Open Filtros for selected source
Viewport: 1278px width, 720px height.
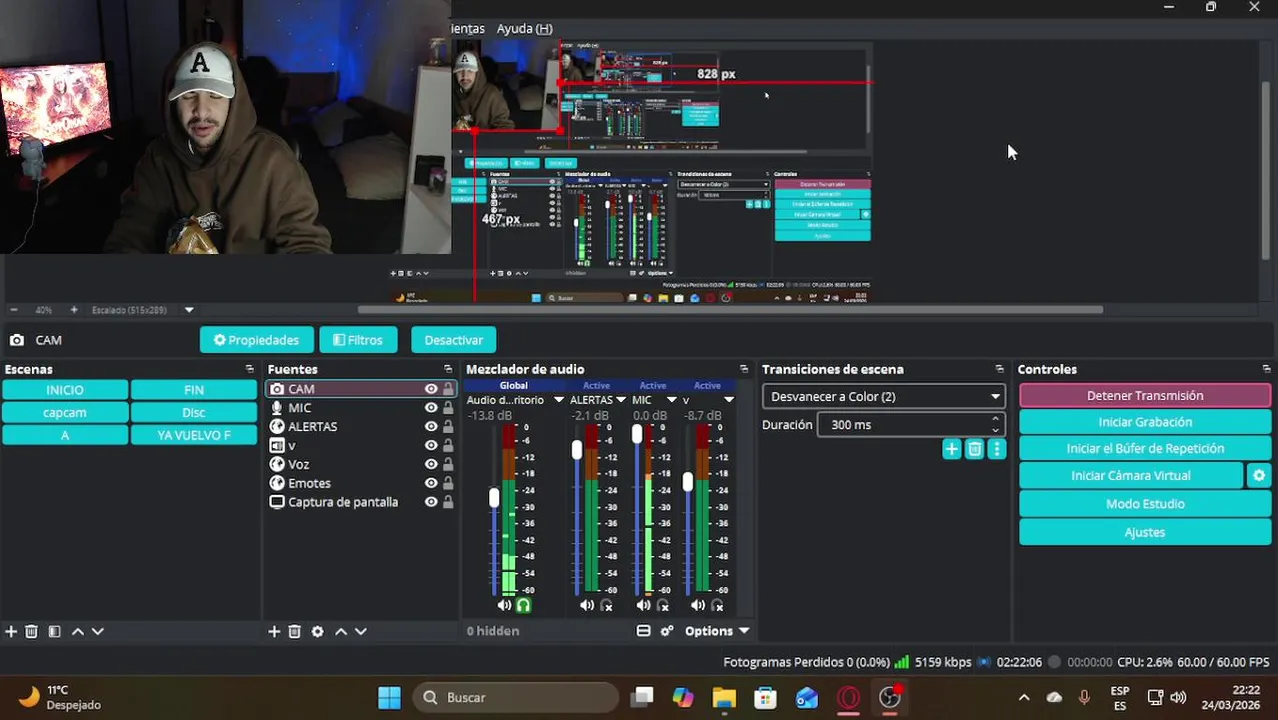point(357,340)
